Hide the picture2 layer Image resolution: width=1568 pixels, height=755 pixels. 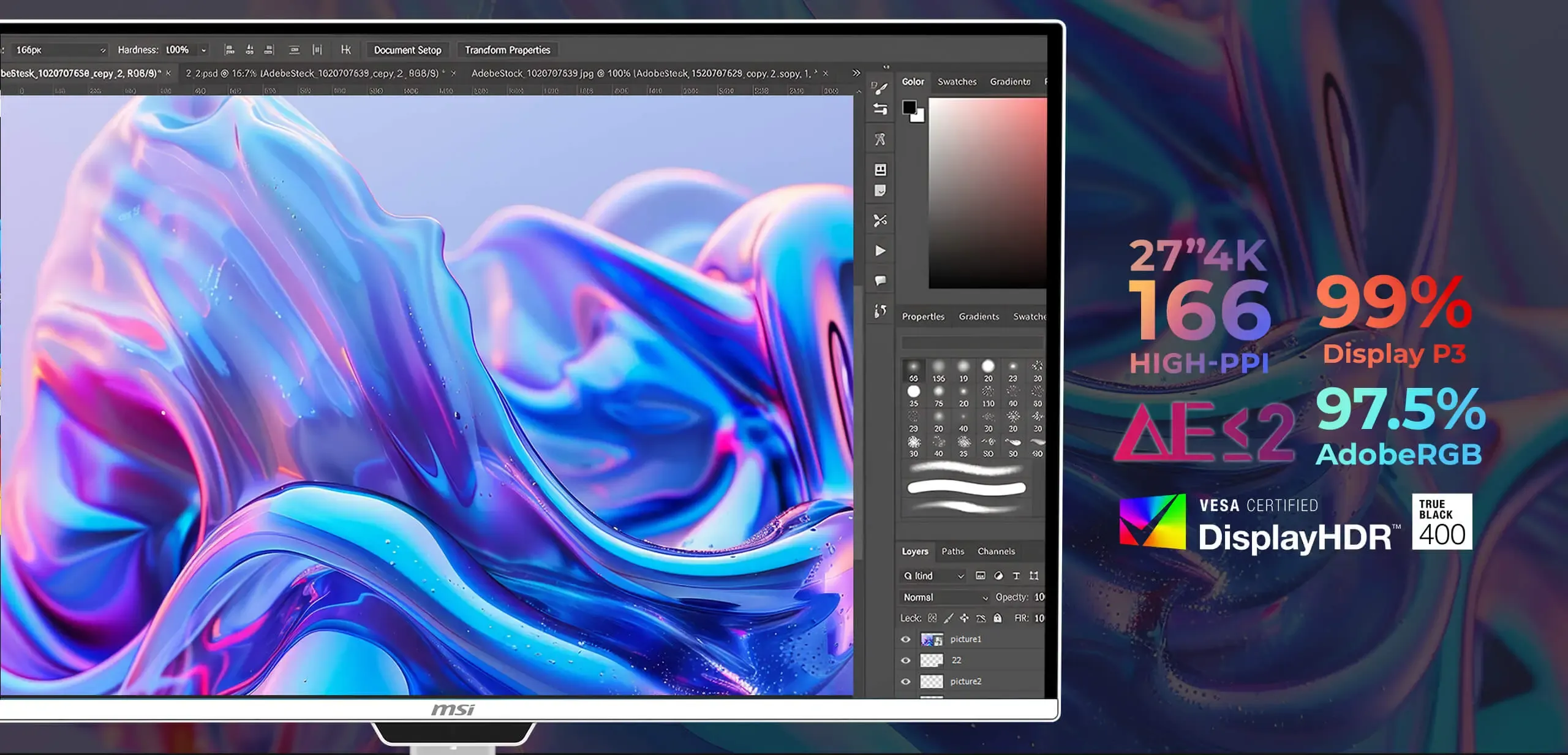point(905,681)
